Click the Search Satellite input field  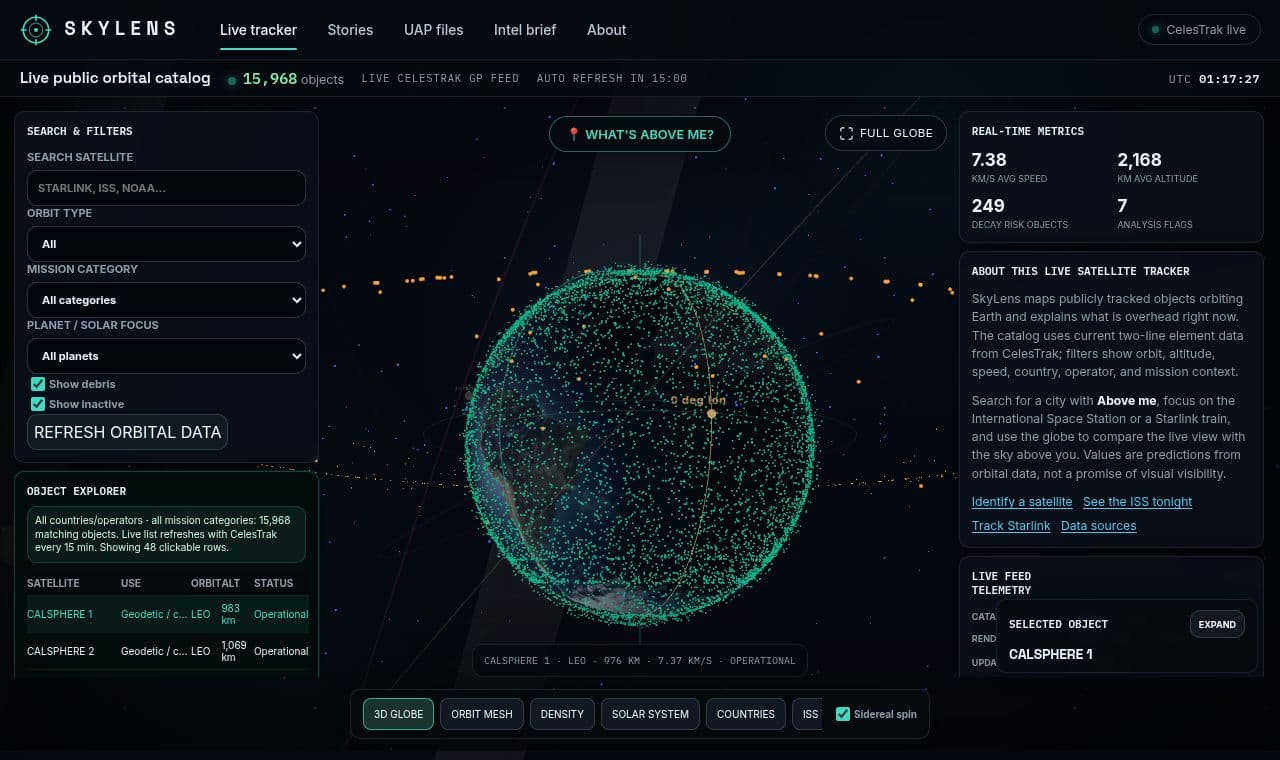(166, 188)
